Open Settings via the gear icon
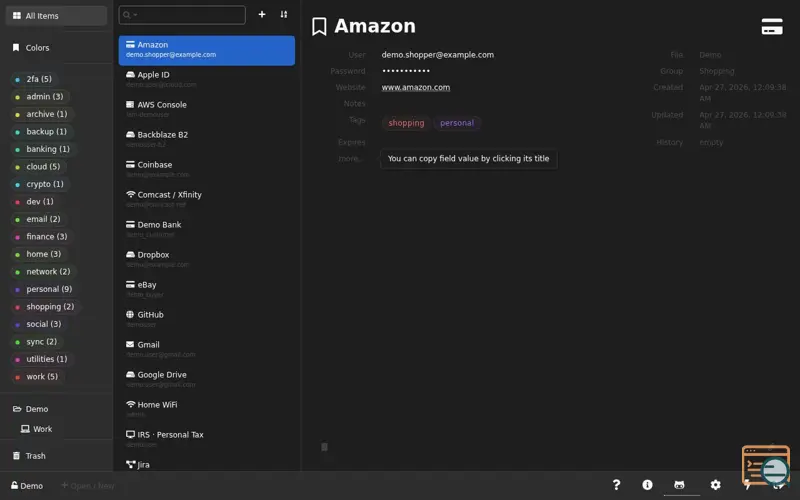 716,485
